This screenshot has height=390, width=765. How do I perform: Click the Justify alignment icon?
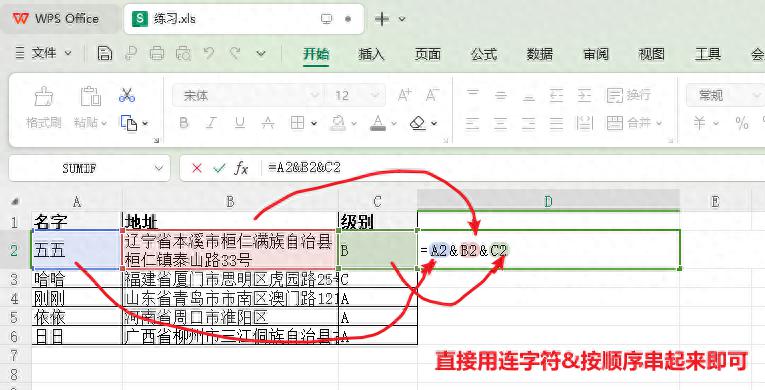tap(557, 123)
